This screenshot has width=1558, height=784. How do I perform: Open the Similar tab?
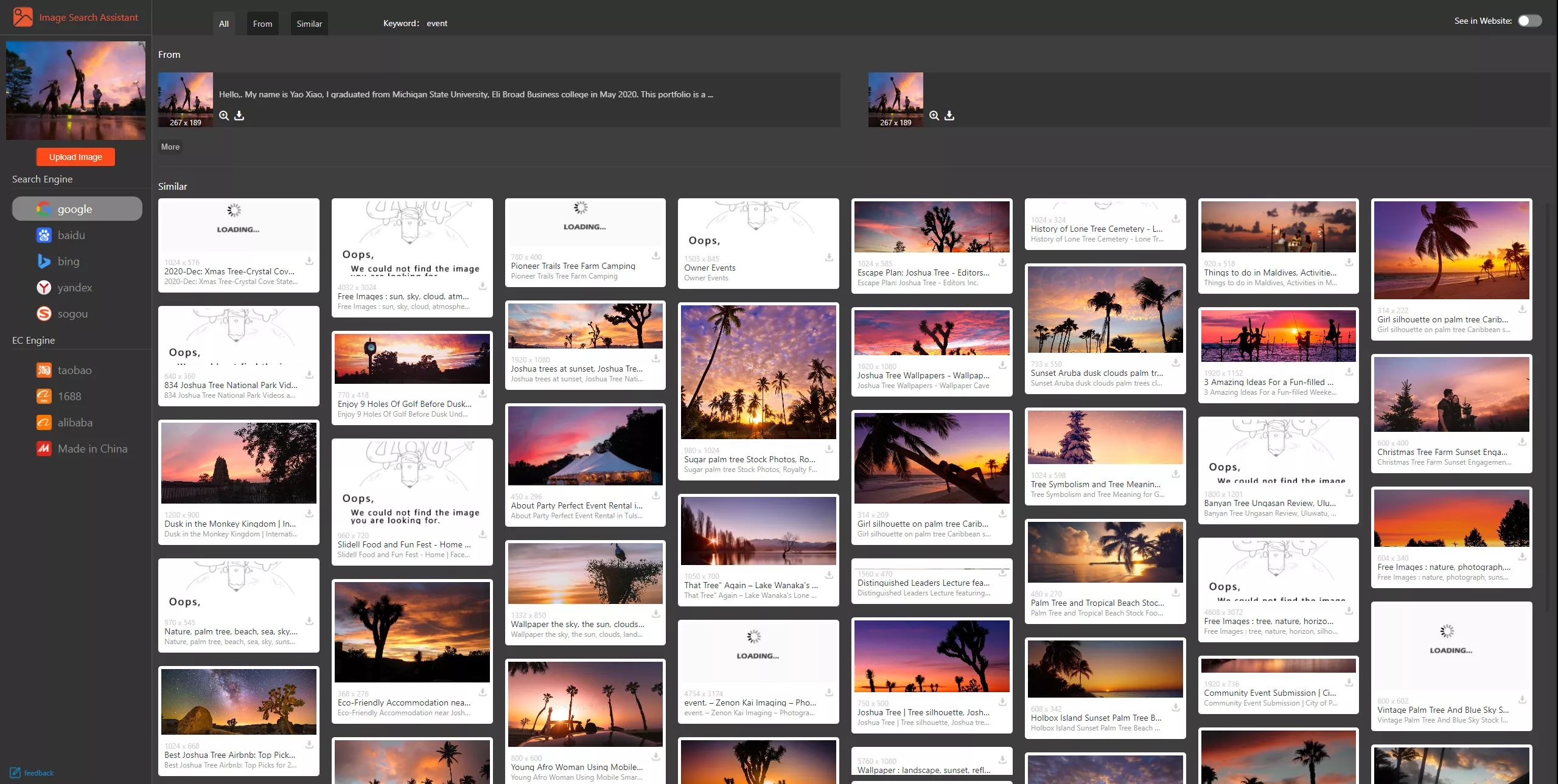[309, 24]
